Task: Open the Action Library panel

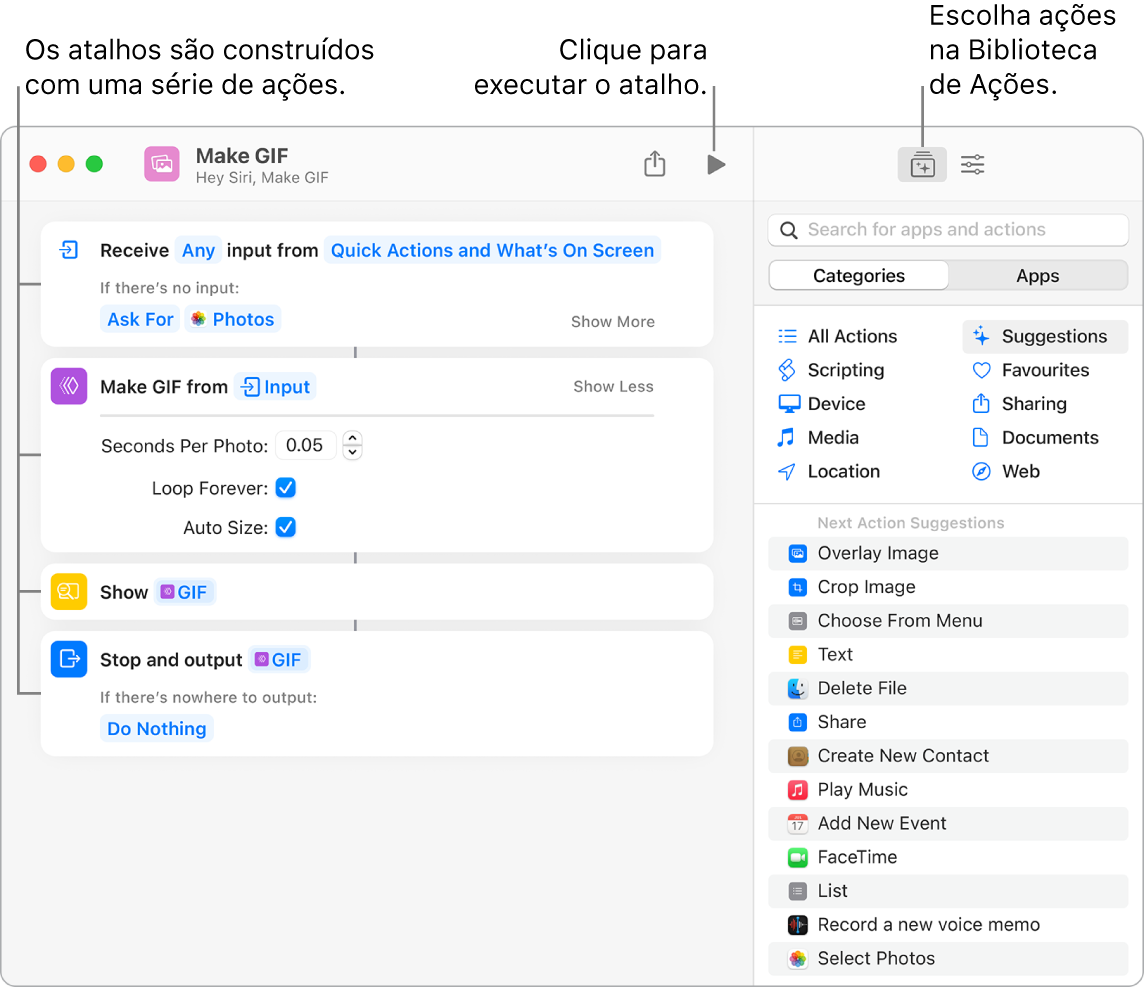Action: coord(921,164)
